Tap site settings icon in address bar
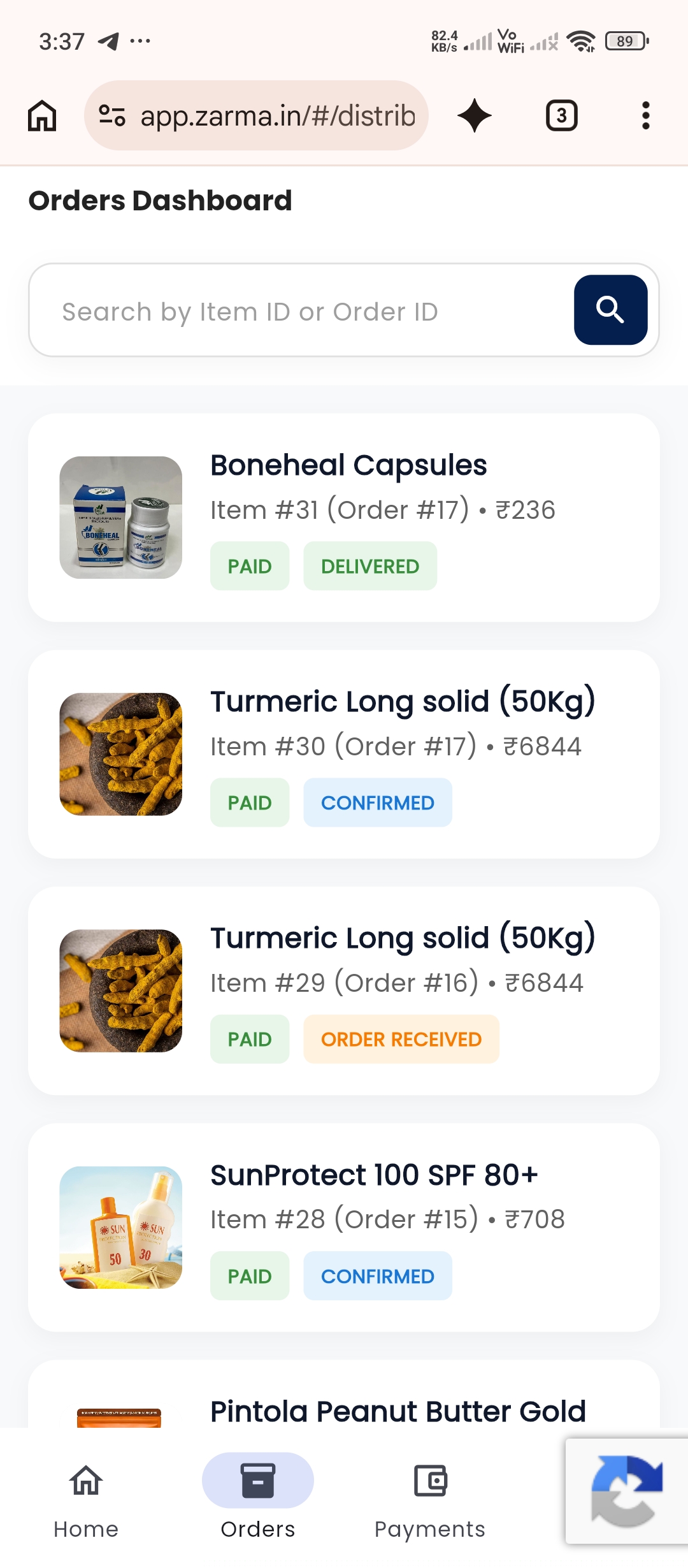688x1568 pixels. click(x=111, y=116)
